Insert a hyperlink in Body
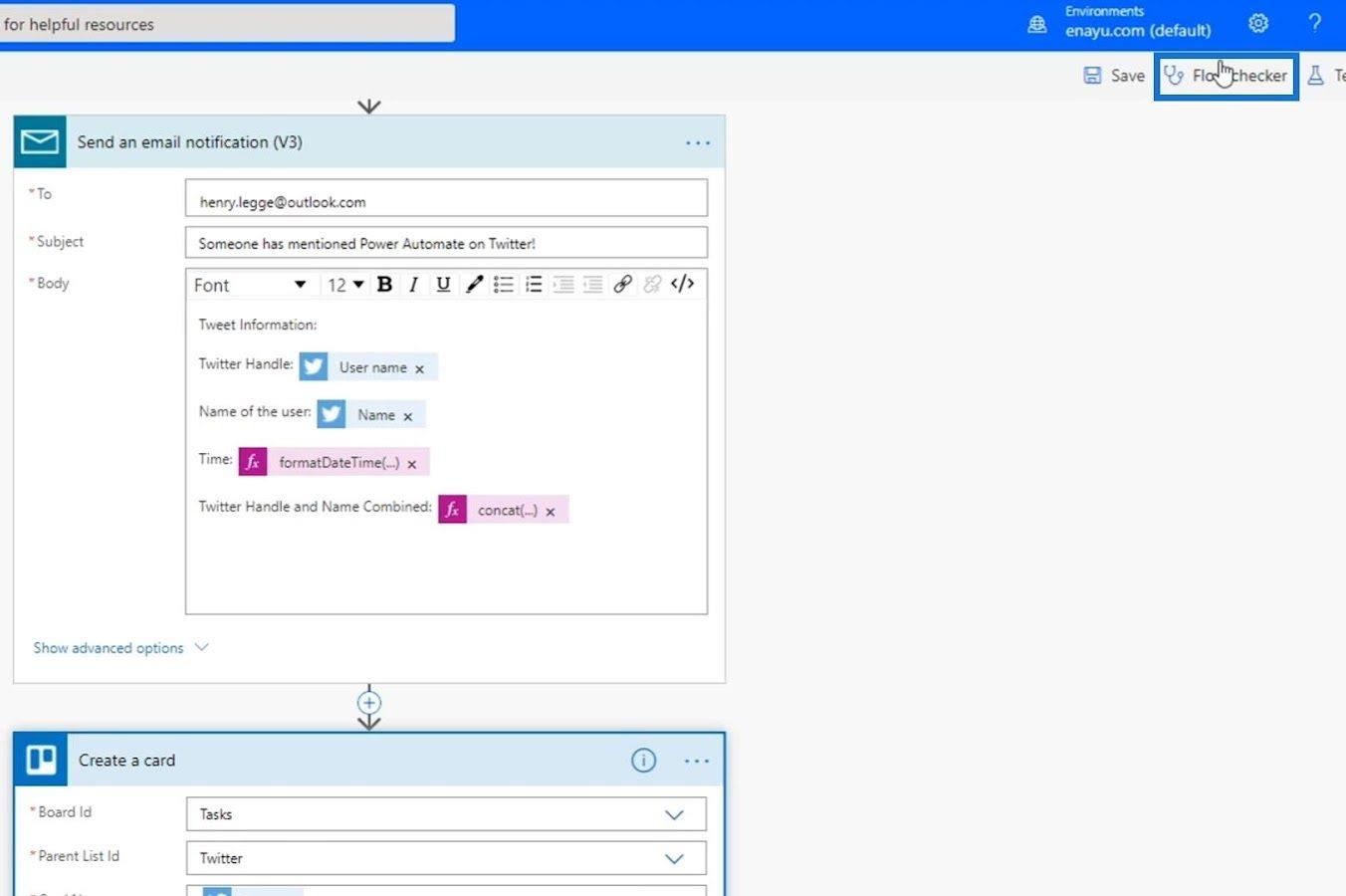This screenshot has height=896, width=1346. pyautogui.click(x=622, y=285)
